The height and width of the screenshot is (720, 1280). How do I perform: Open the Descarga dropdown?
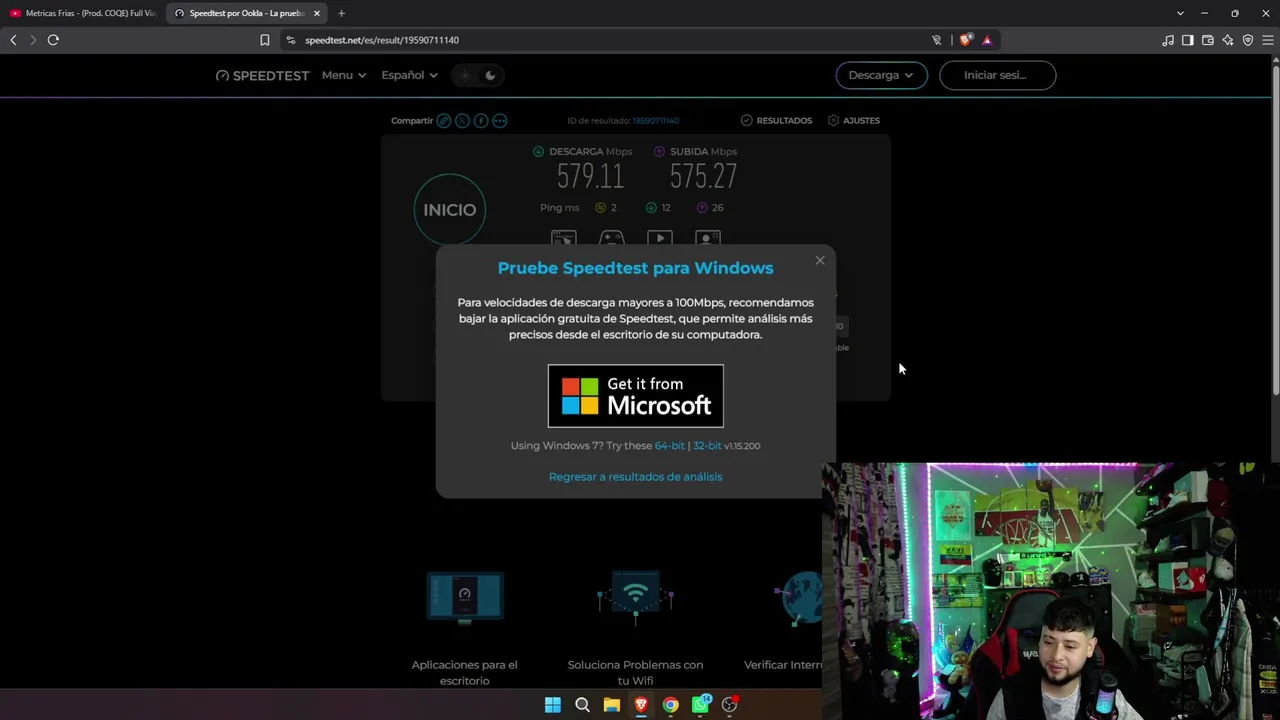coord(881,75)
